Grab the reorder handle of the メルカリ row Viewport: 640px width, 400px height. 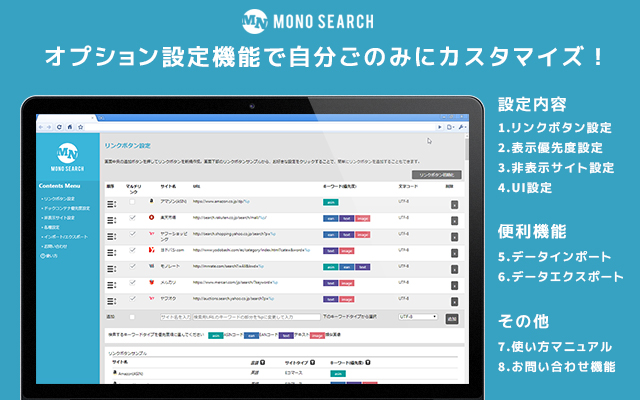click(x=111, y=285)
